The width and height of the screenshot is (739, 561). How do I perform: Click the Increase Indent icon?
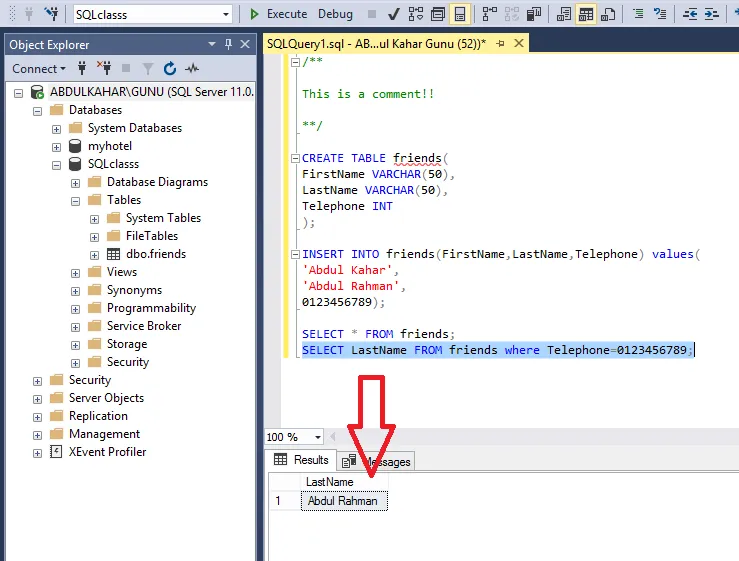pyautogui.click(x=712, y=14)
